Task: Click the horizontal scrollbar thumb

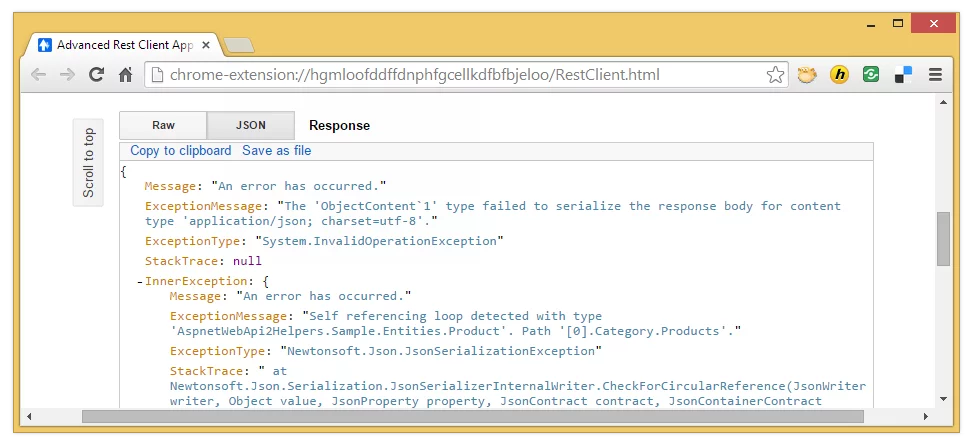Action: tap(473, 416)
